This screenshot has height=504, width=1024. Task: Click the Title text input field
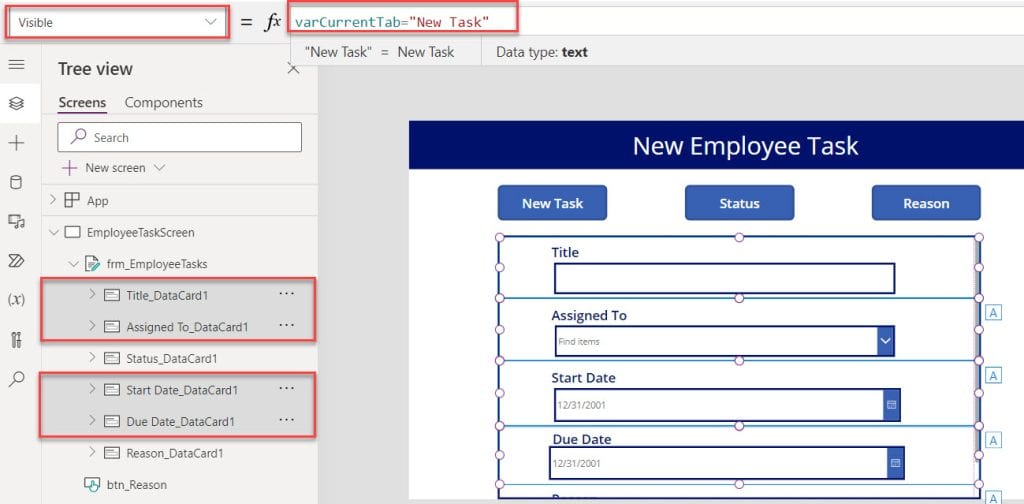[724, 279]
